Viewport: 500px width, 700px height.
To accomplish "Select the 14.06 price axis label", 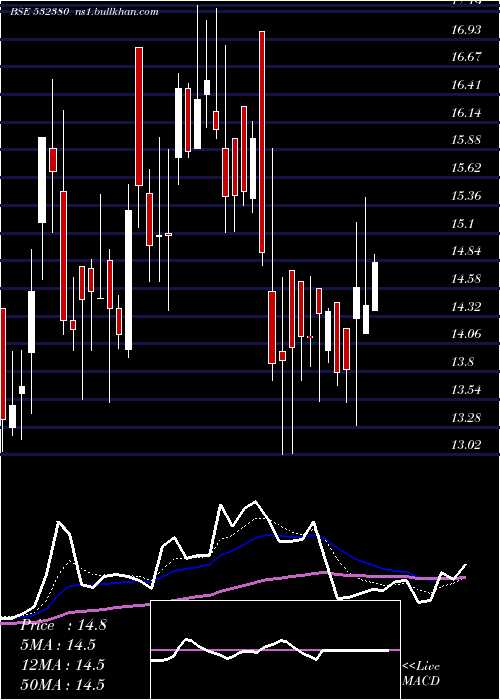I will click(x=466, y=334).
